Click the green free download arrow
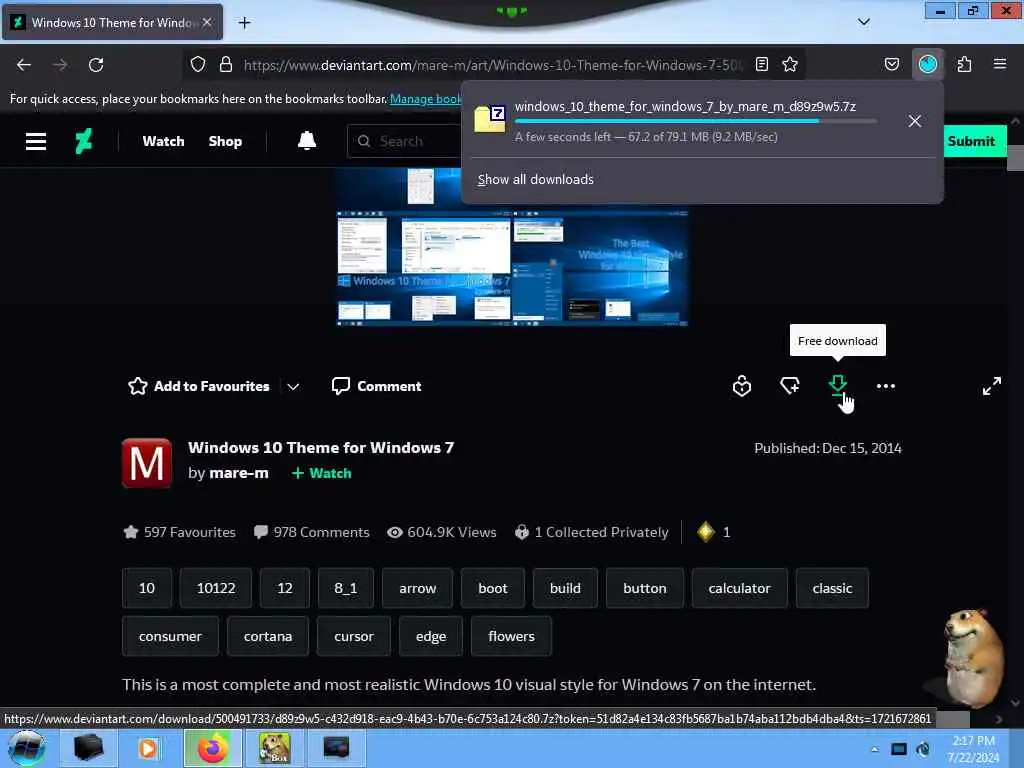 tap(838, 385)
